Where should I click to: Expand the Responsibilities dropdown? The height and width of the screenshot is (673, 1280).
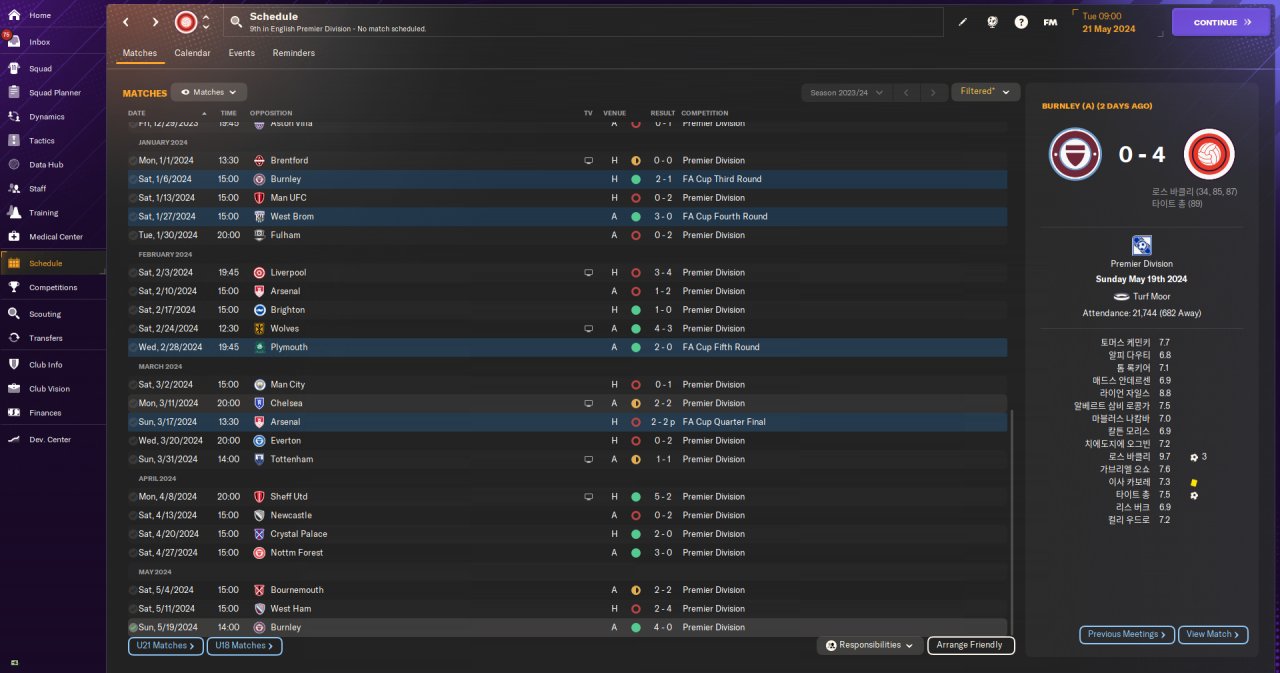[x=869, y=645]
